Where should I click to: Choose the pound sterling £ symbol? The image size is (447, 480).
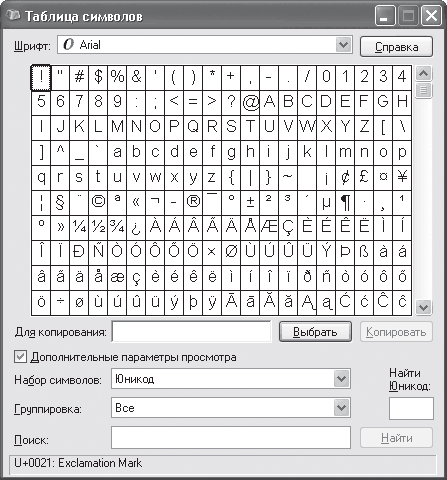coord(364,178)
